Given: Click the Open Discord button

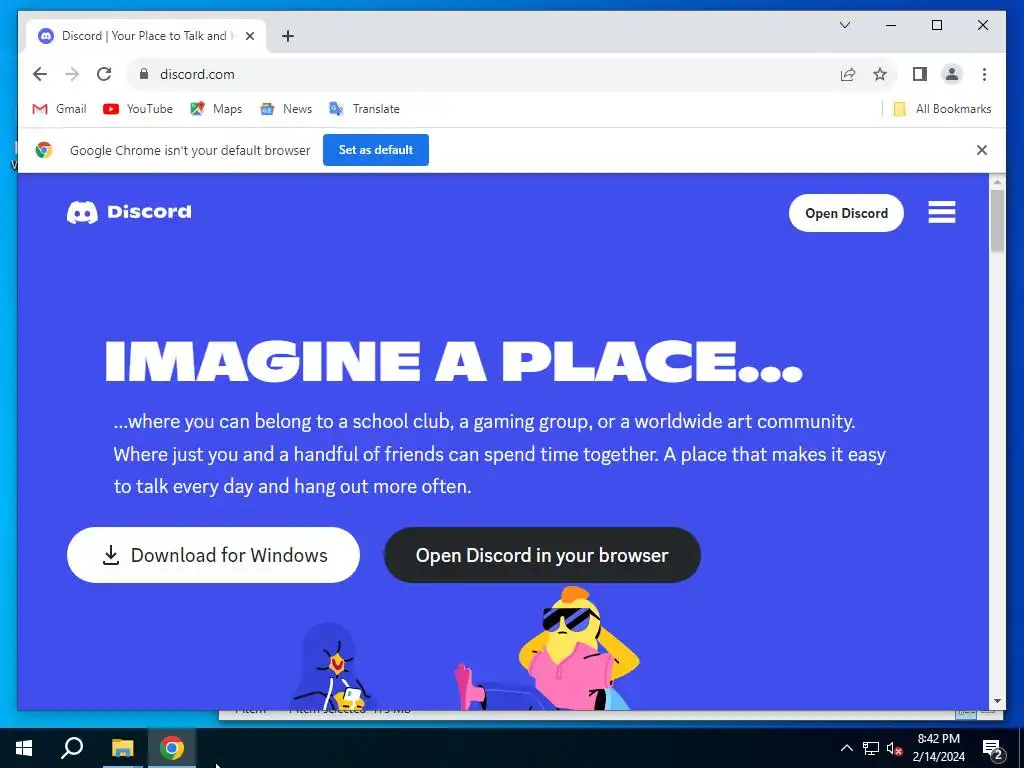Looking at the screenshot, I should click(x=846, y=213).
